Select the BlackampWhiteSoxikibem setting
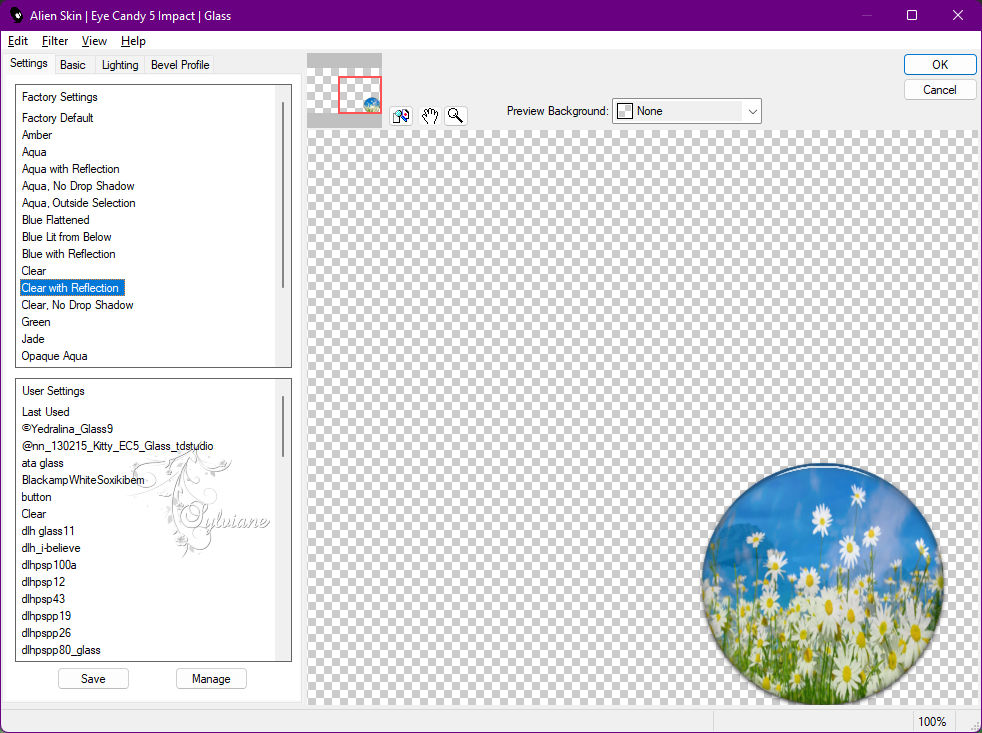Image resolution: width=982 pixels, height=733 pixels. click(x=83, y=480)
